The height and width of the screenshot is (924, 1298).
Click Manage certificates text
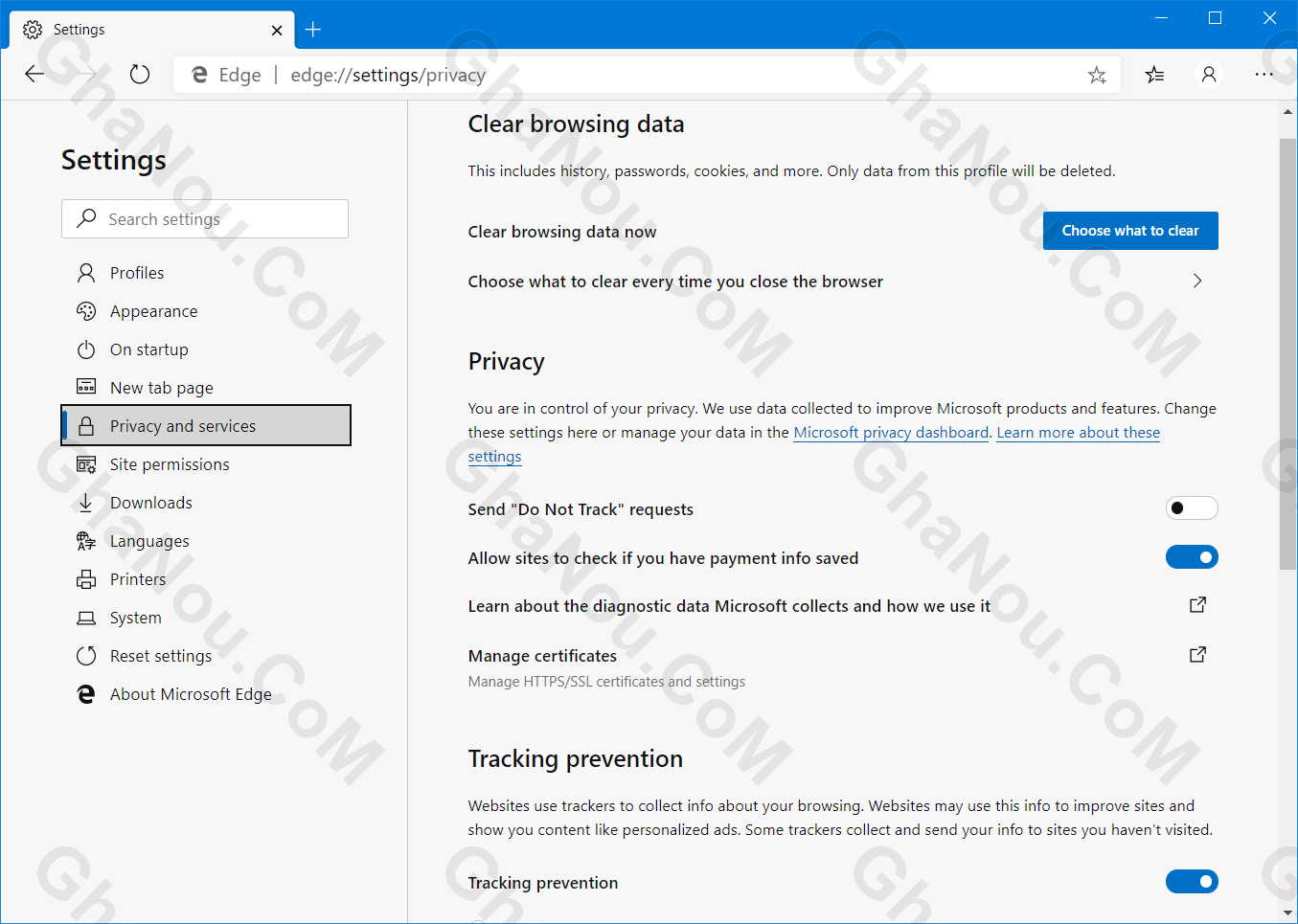(542, 656)
